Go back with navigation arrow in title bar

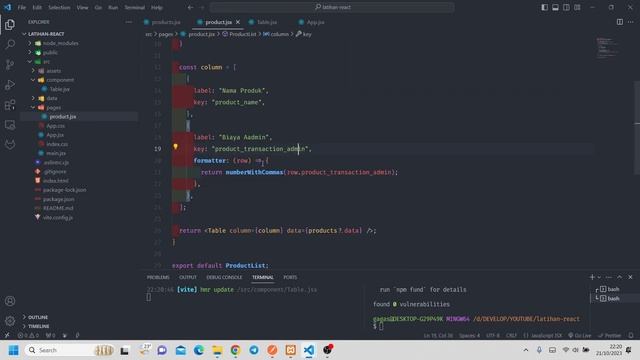[191, 7]
